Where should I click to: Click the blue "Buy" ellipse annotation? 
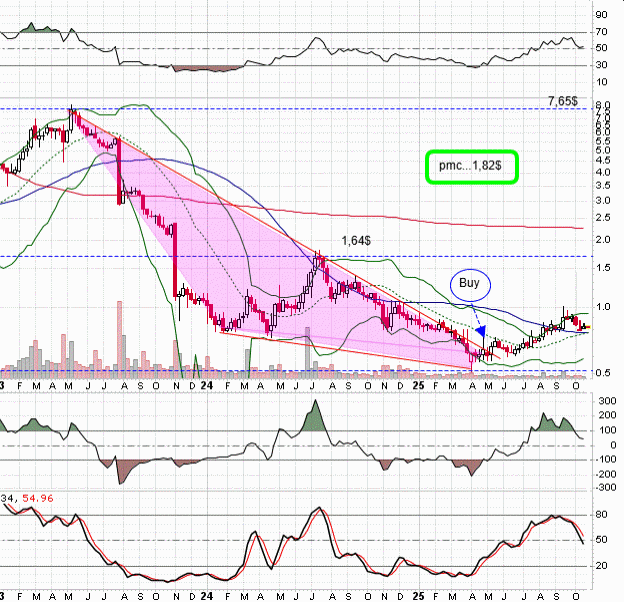(x=470, y=285)
